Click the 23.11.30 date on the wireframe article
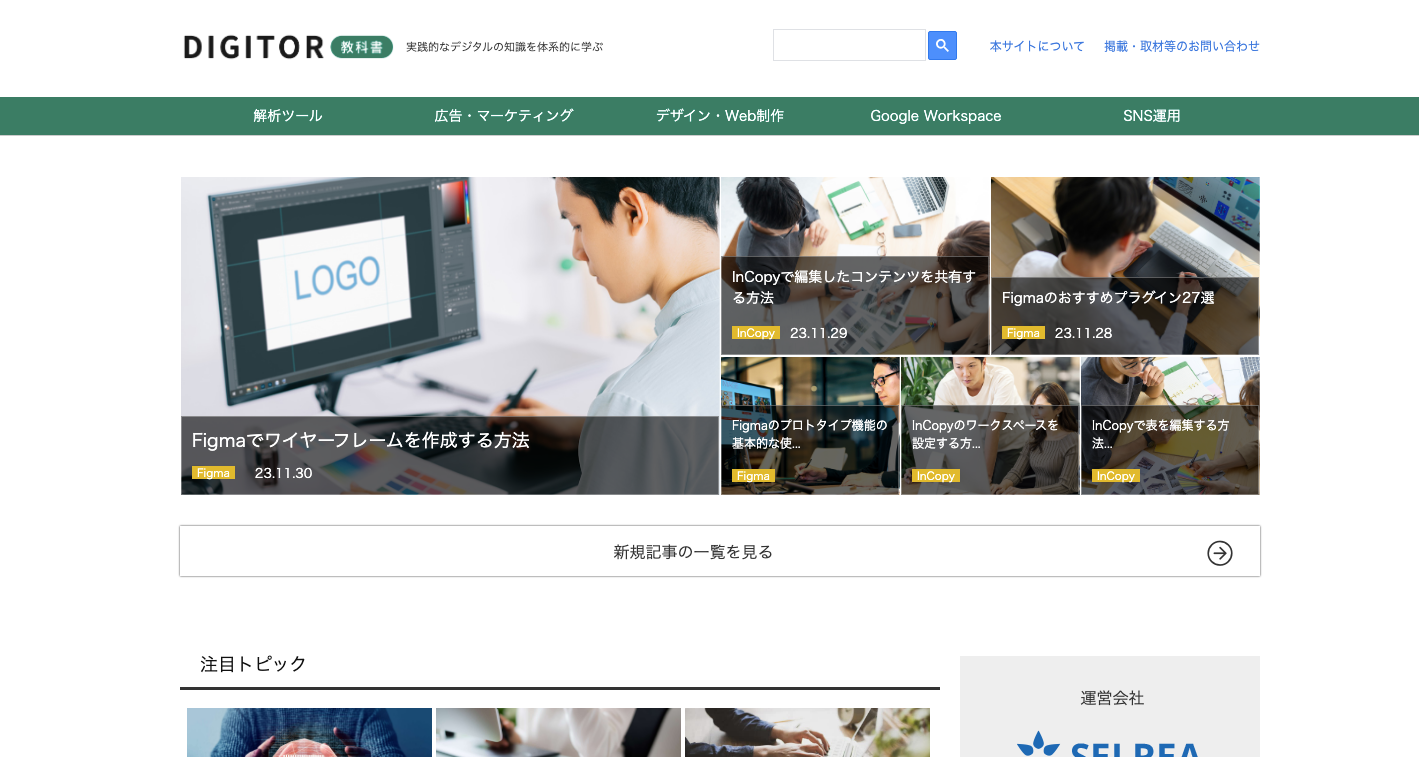1419x757 pixels. point(283,473)
